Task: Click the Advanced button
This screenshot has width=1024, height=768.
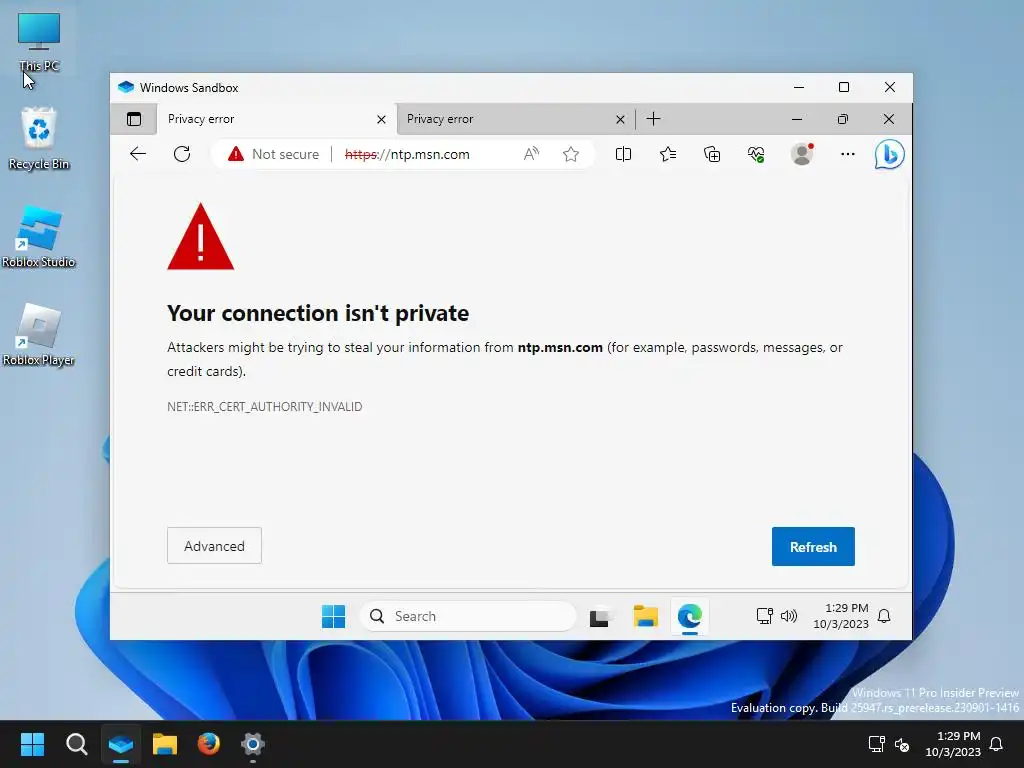Action: click(214, 546)
